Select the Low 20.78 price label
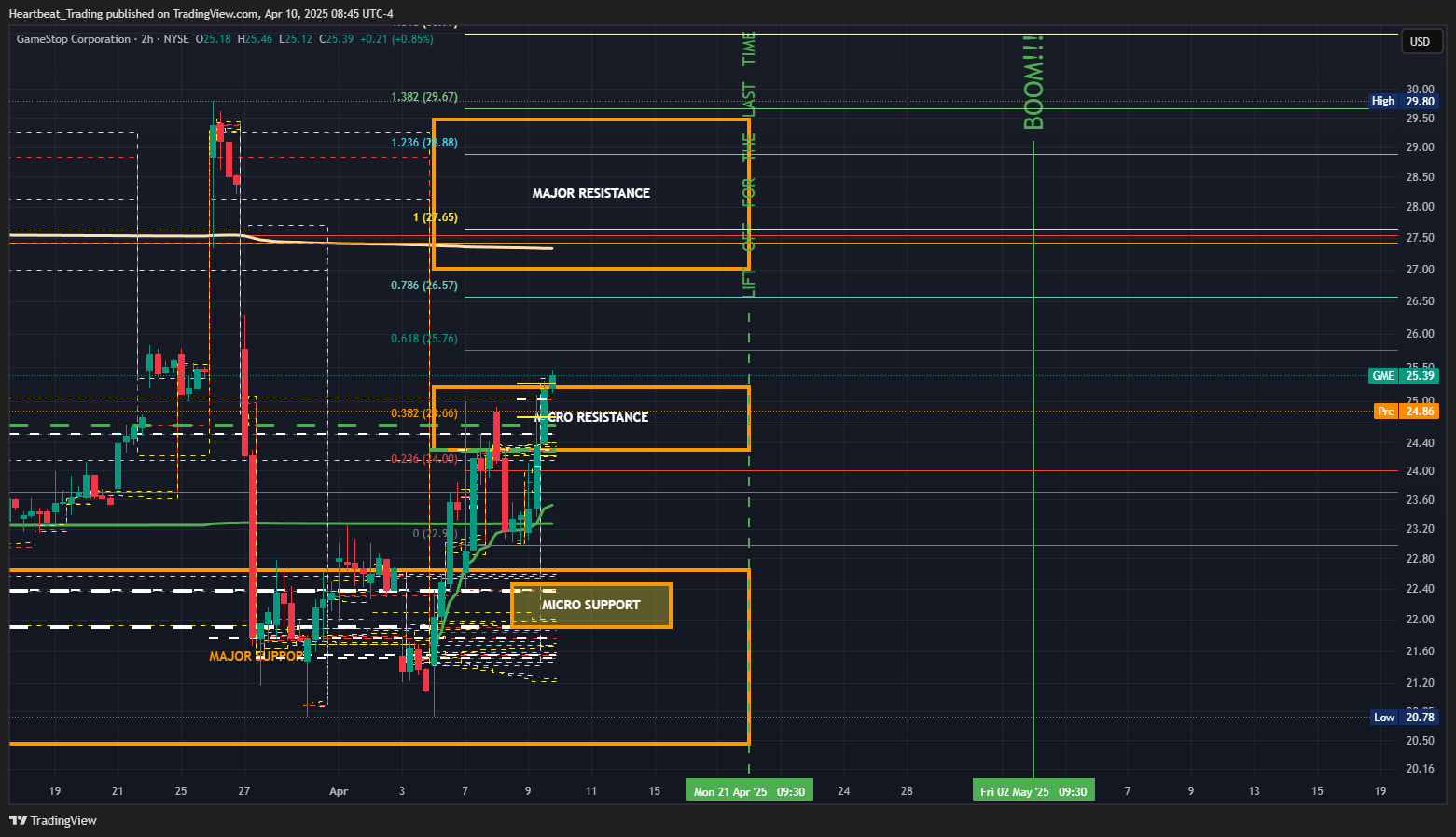Viewport: 1456px width, 837px height. 1405,718
